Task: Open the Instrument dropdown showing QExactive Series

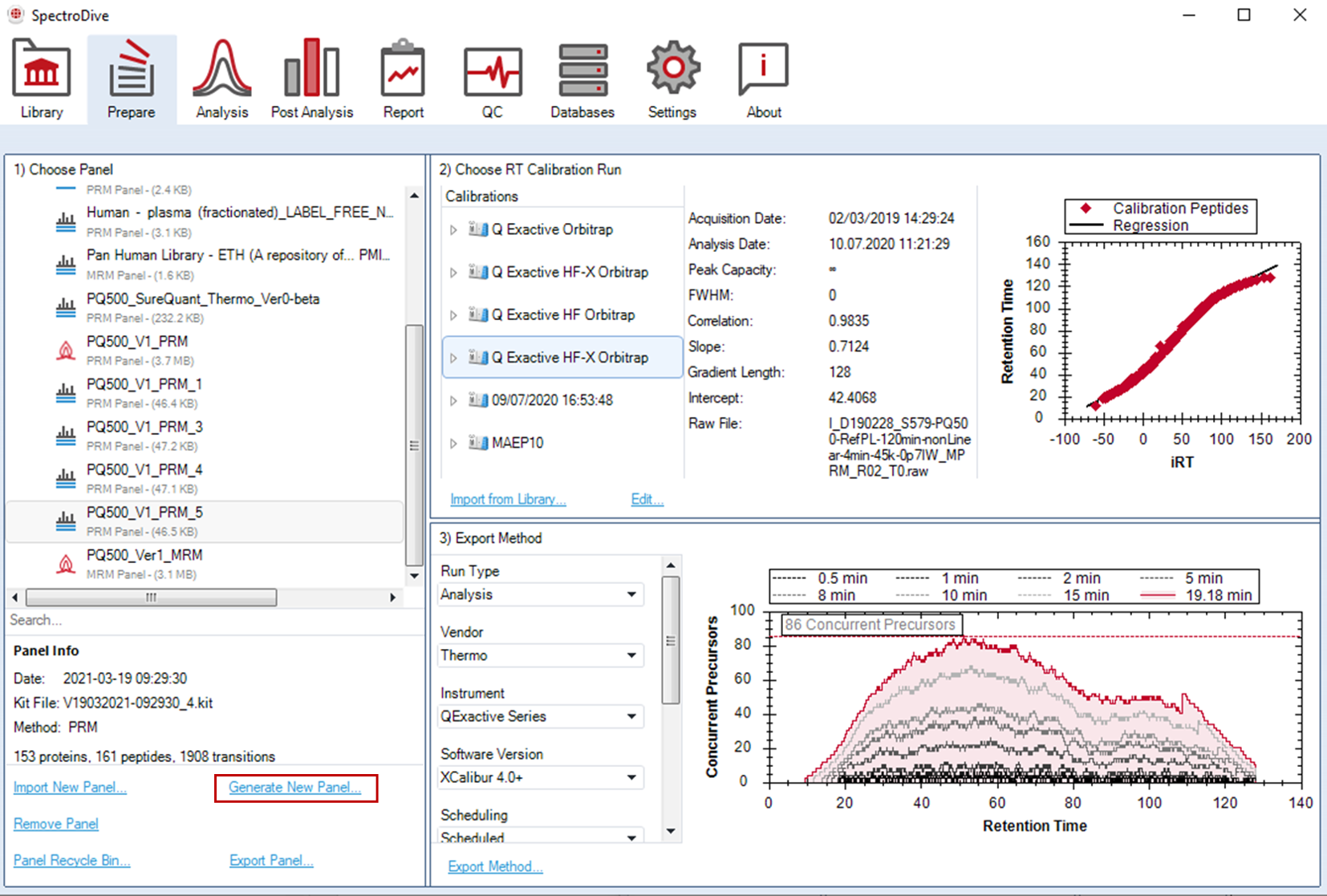Action: (x=541, y=716)
